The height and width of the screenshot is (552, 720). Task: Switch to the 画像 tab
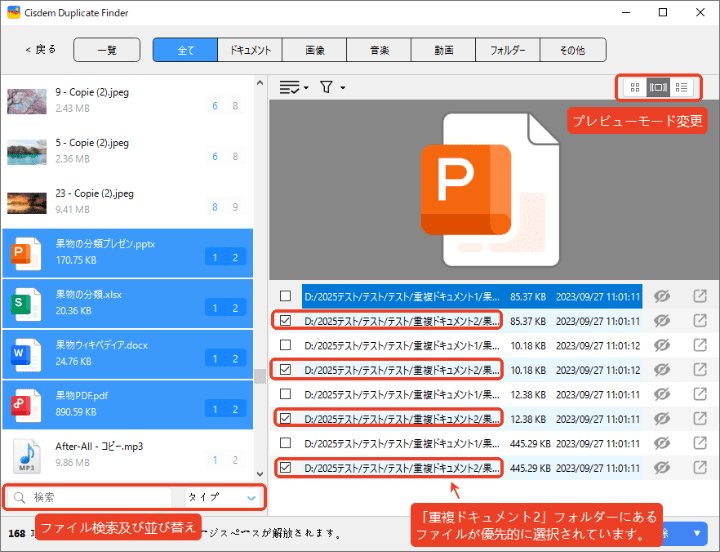[x=315, y=49]
